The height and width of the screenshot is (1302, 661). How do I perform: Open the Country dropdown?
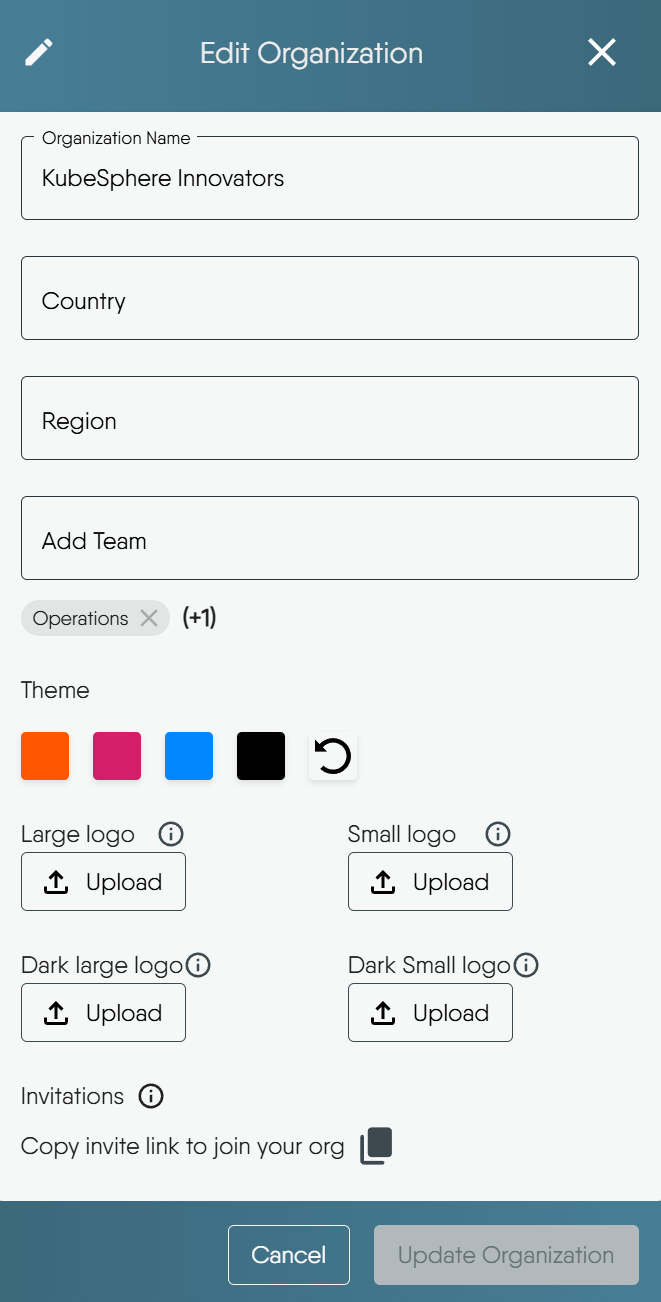click(330, 298)
